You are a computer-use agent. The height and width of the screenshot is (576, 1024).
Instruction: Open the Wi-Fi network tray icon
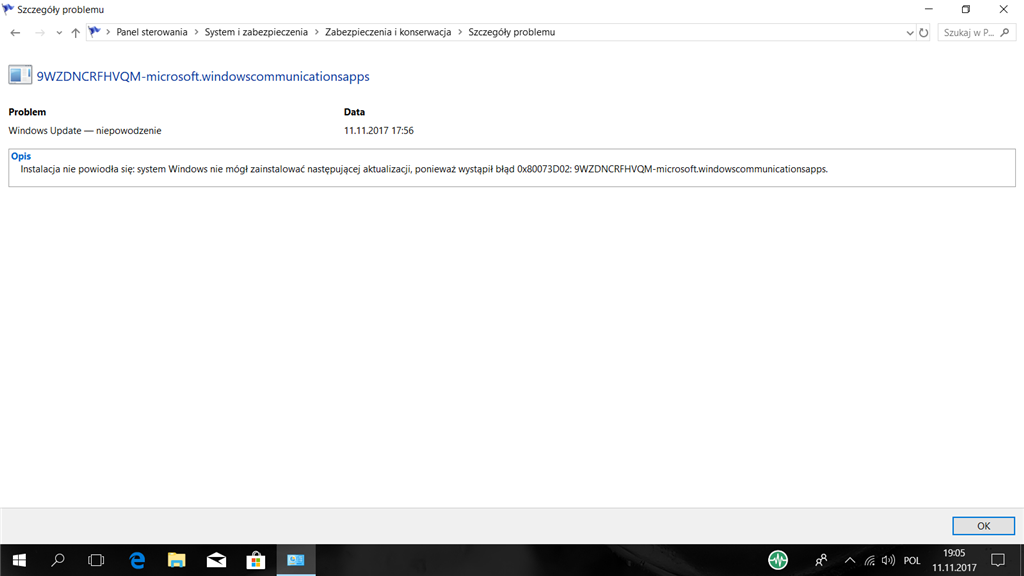click(869, 560)
